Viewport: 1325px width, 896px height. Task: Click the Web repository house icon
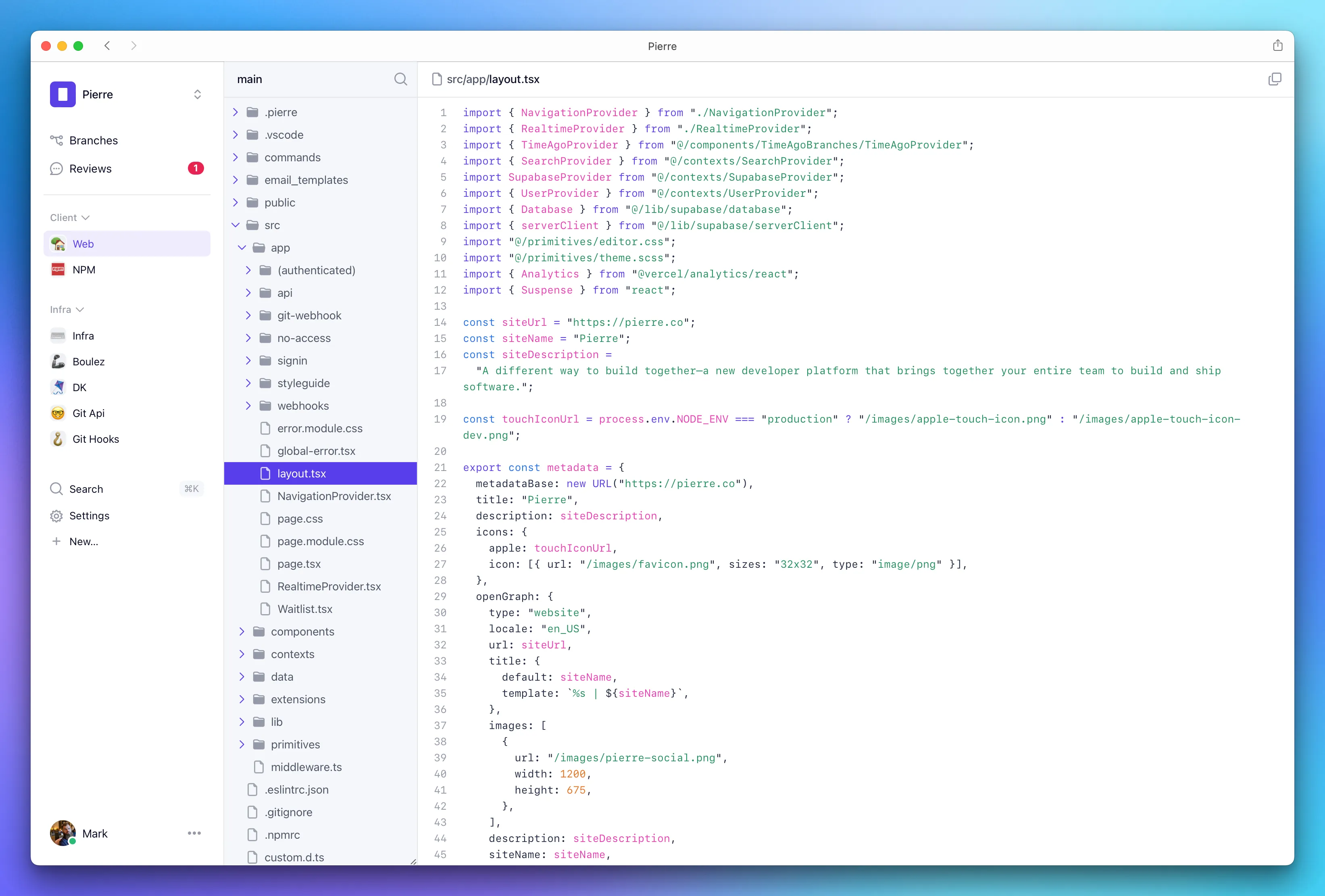[x=58, y=244]
